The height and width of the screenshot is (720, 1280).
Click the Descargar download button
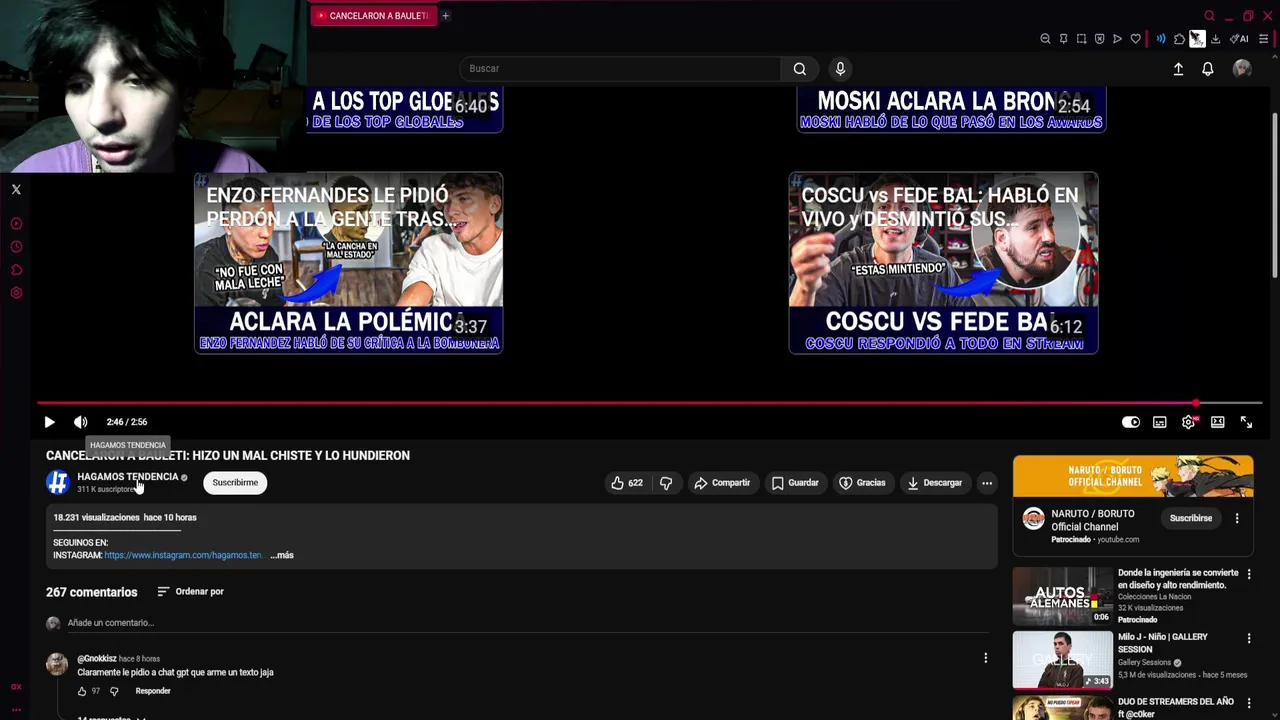tap(934, 483)
